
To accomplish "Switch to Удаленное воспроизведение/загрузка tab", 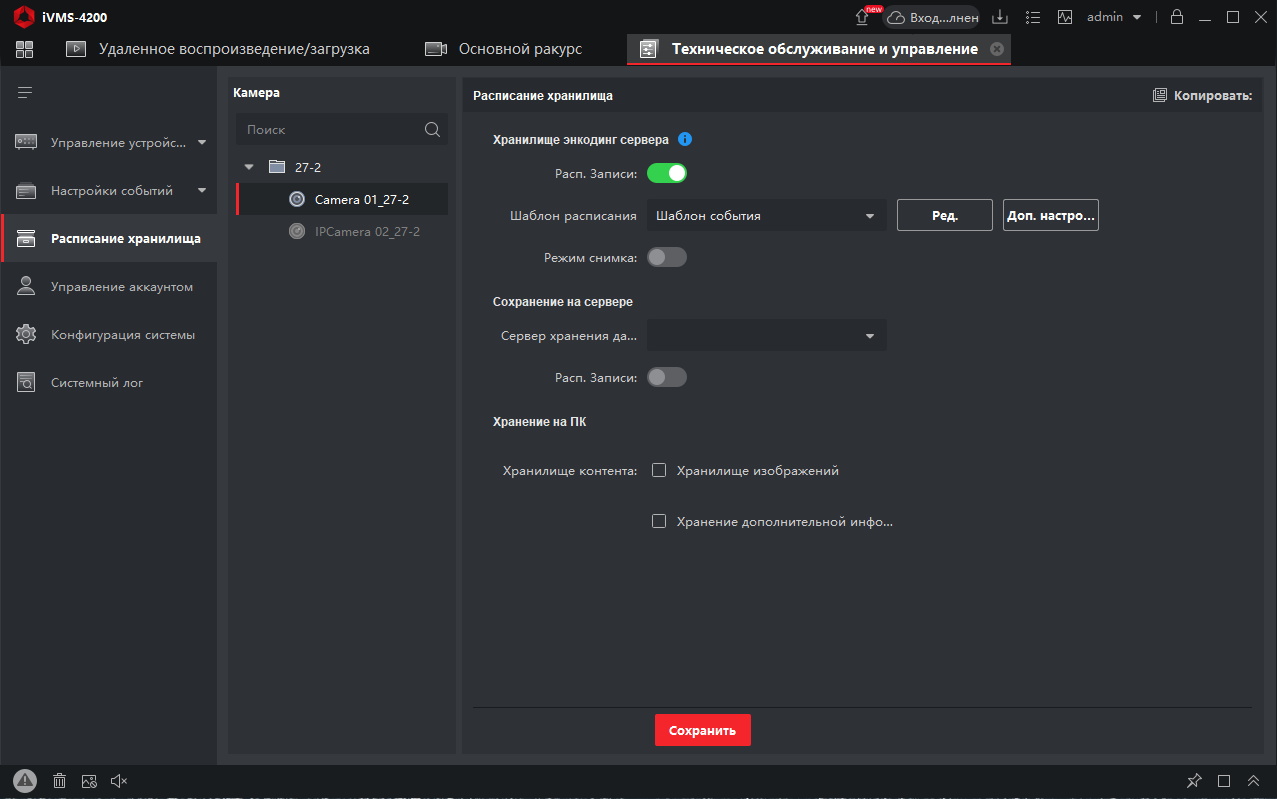I will coord(218,49).
